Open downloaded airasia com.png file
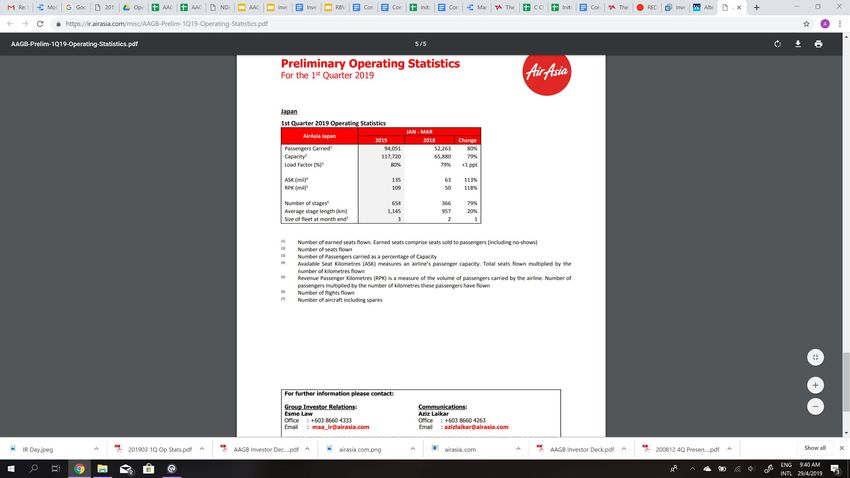Image resolution: width=850 pixels, height=478 pixels. pos(360,449)
